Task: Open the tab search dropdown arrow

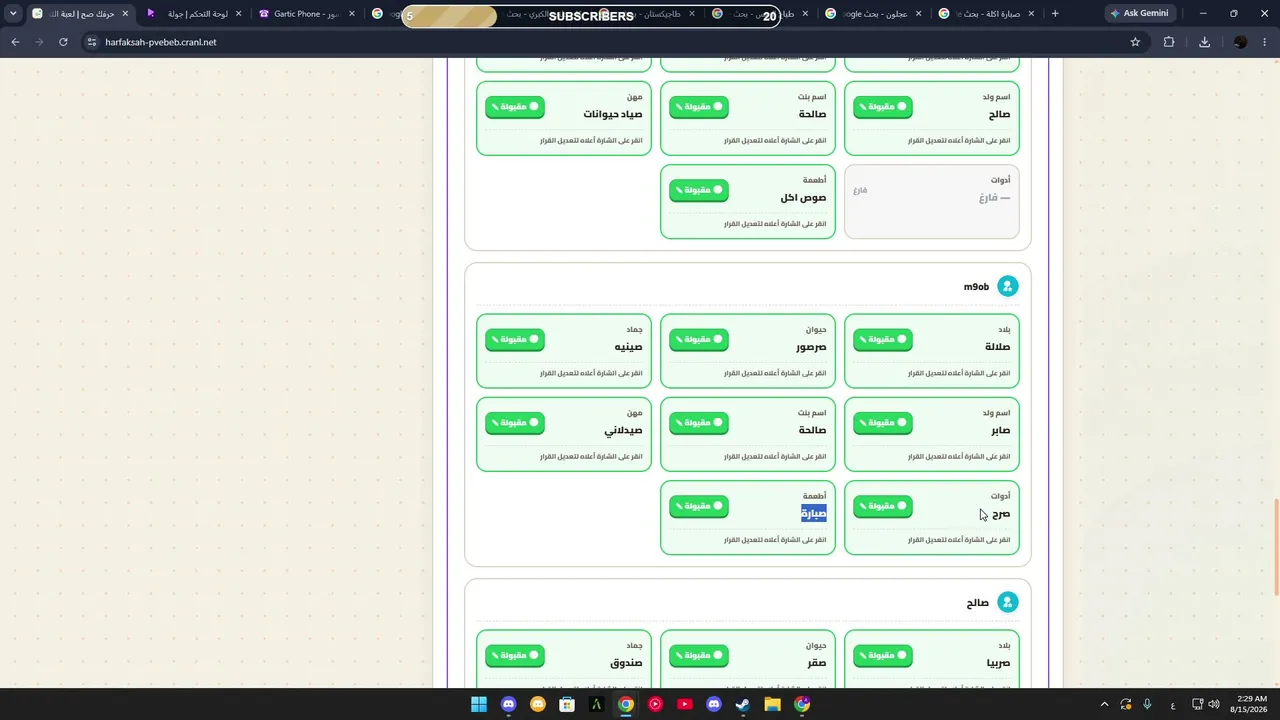Action: click(13, 14)
